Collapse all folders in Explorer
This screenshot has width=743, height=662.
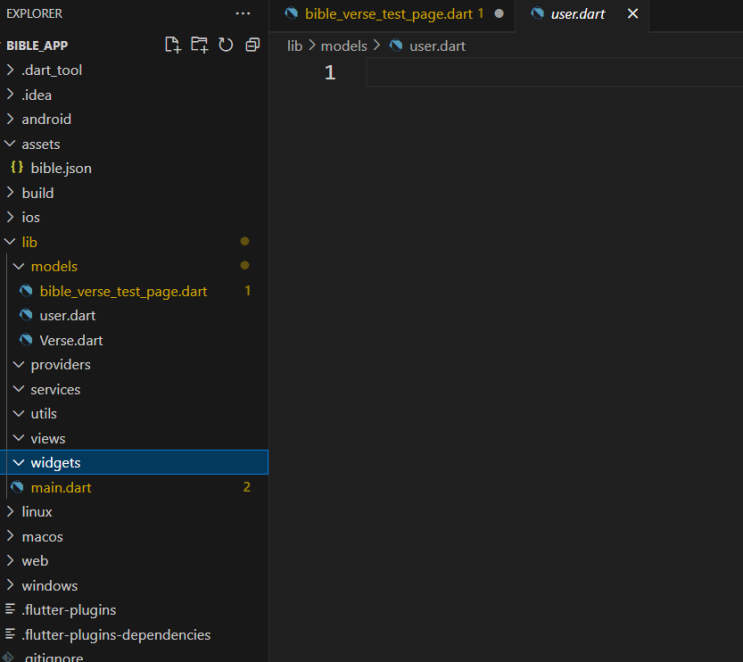(253, 45)
